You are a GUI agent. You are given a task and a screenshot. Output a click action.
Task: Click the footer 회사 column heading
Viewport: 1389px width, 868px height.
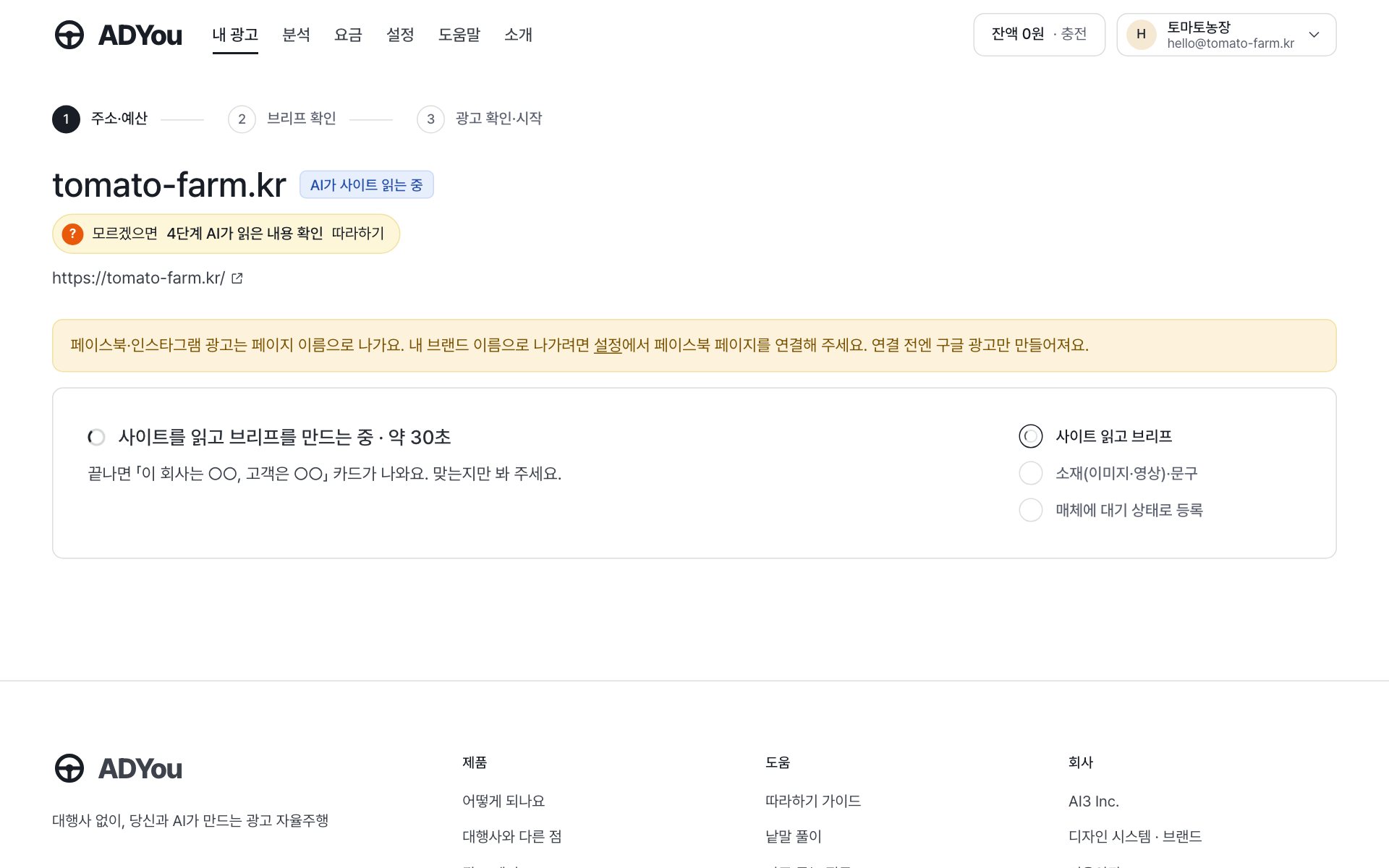[1081, 762]
